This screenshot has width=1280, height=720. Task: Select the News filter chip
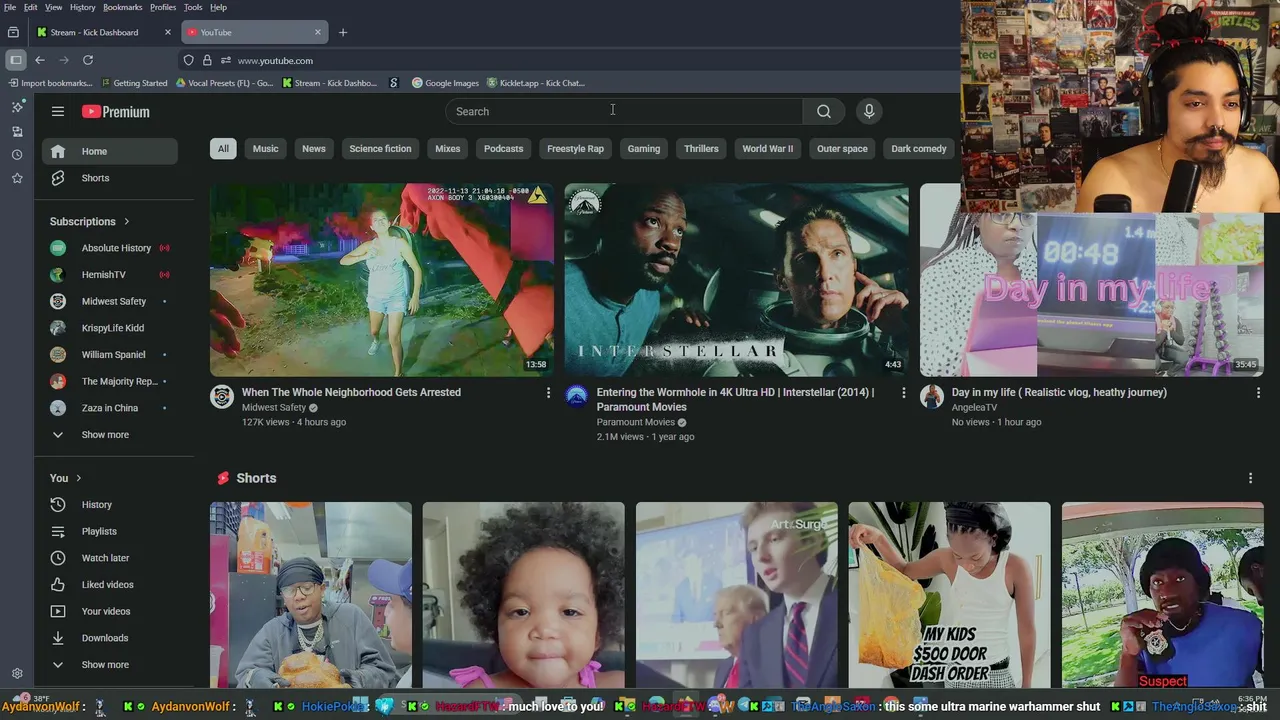coord(314,149)
